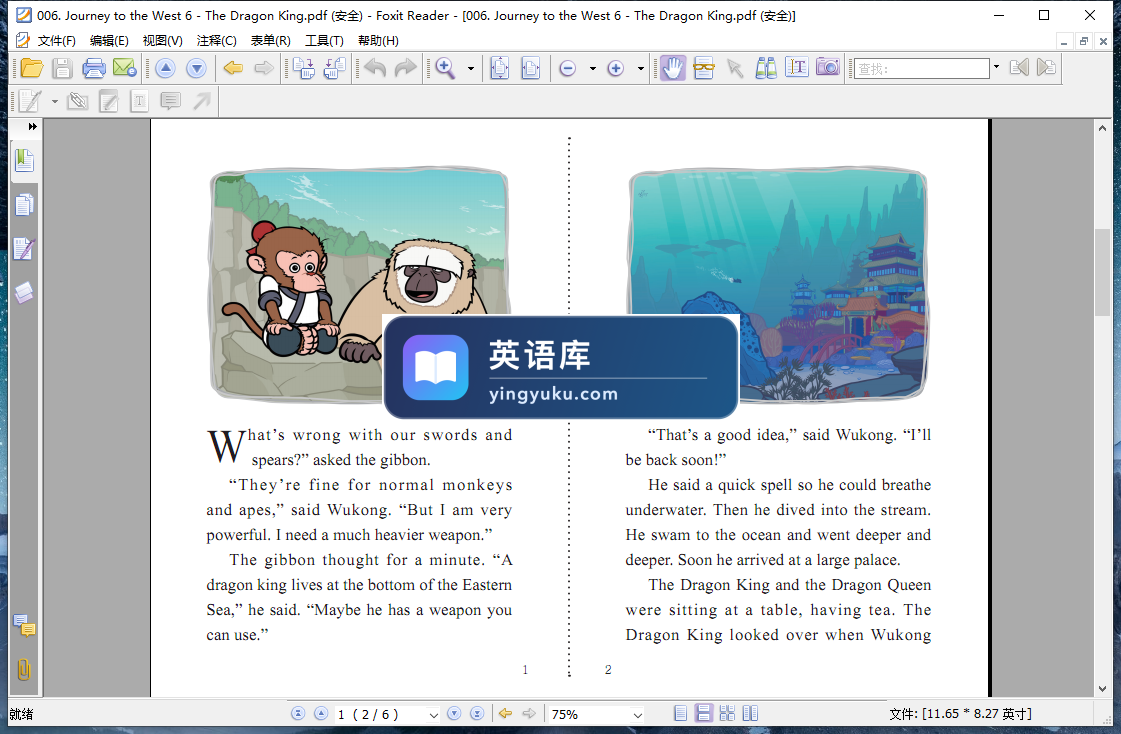Open the search options dropdown arrow
Screen dimensions: 1121x734
point(997,68)
